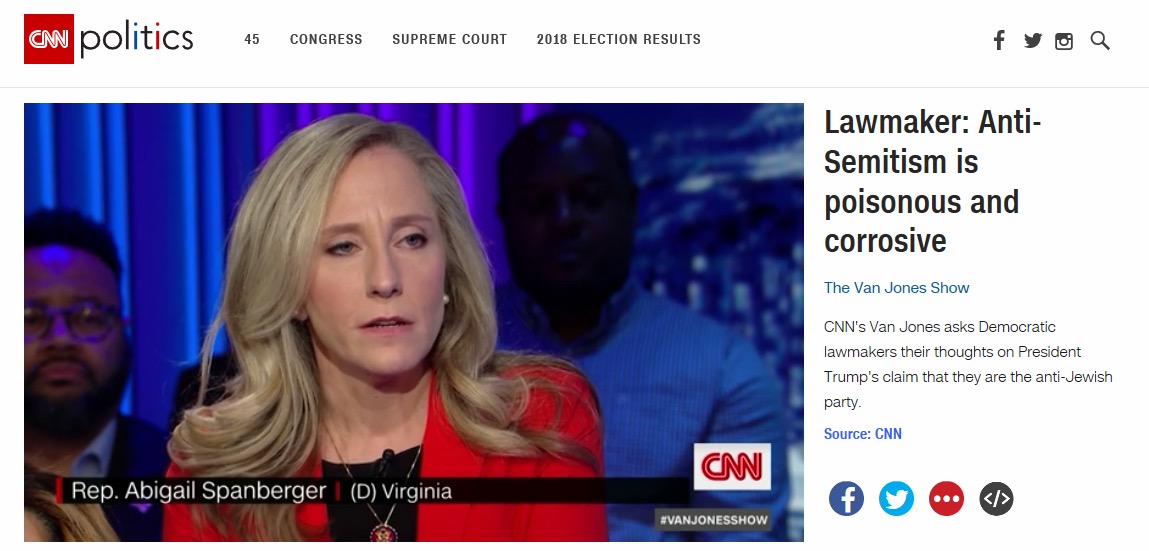Play the Abigail Spanberger video thumbnail
The height and width of the screenshot is (551, 1149).
click(414, 322)
